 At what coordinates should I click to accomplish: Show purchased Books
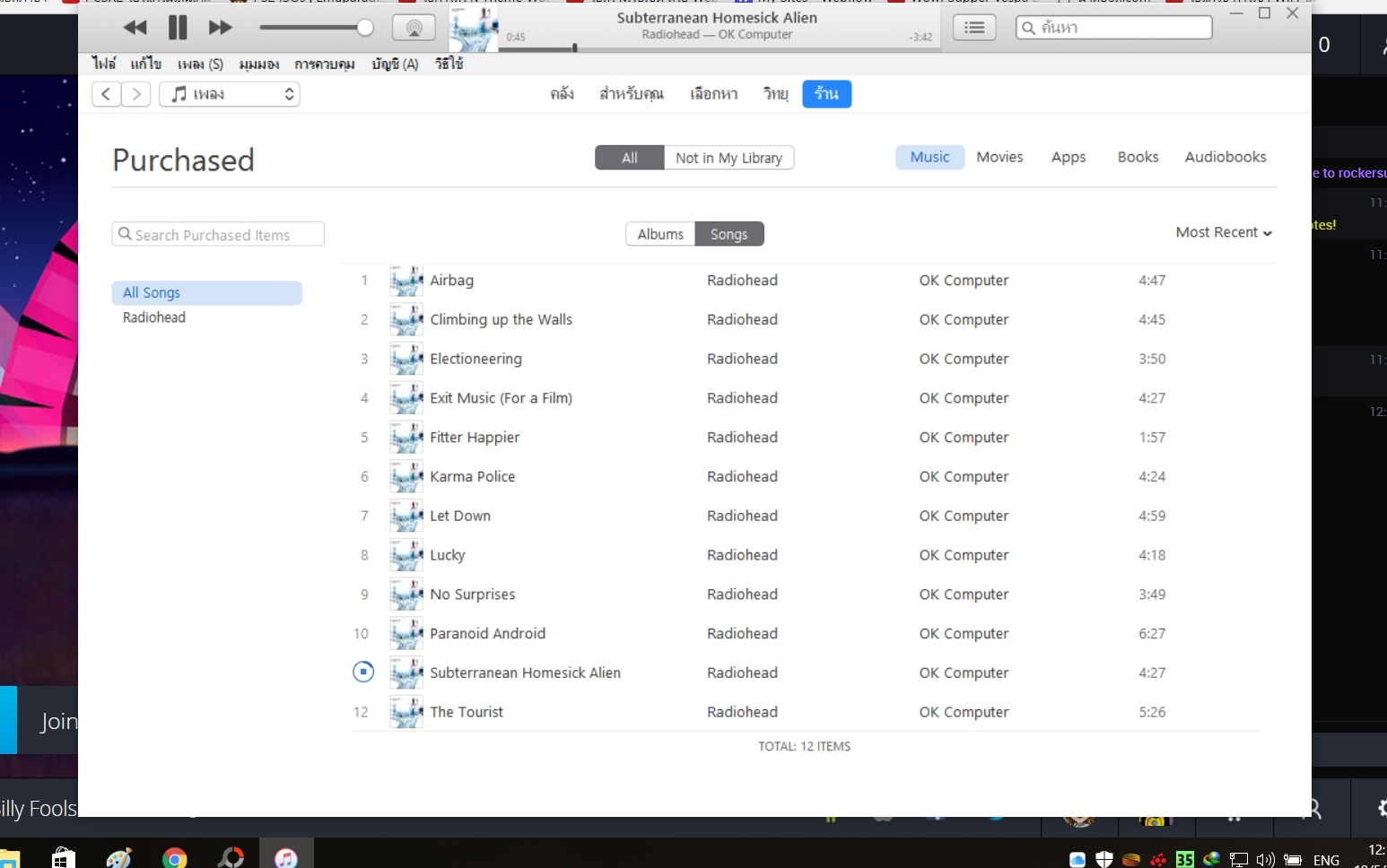tap(1138, 157)
